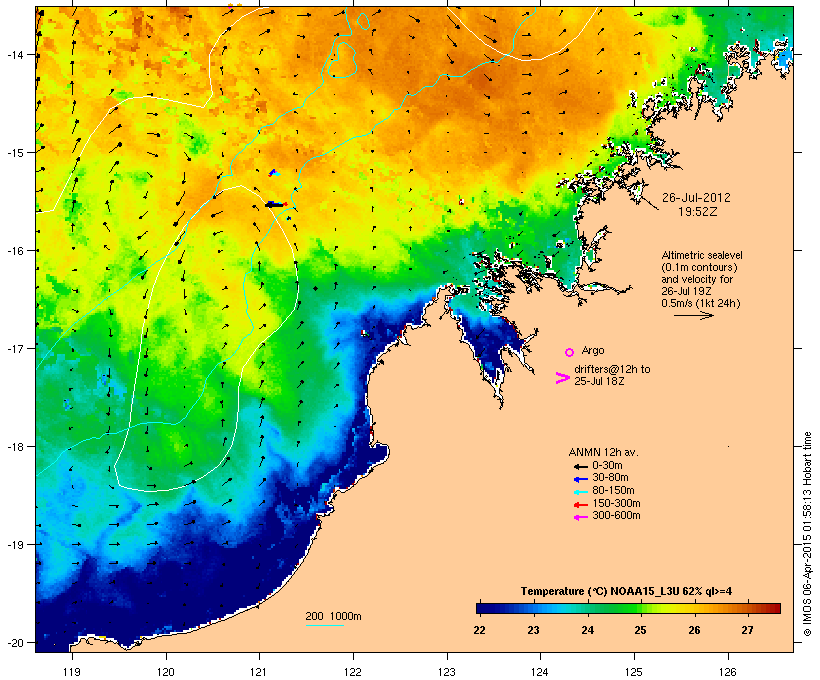Click the magenta Argo circle legend symbol
Screen dimensions: 820x680
(570, 352)
